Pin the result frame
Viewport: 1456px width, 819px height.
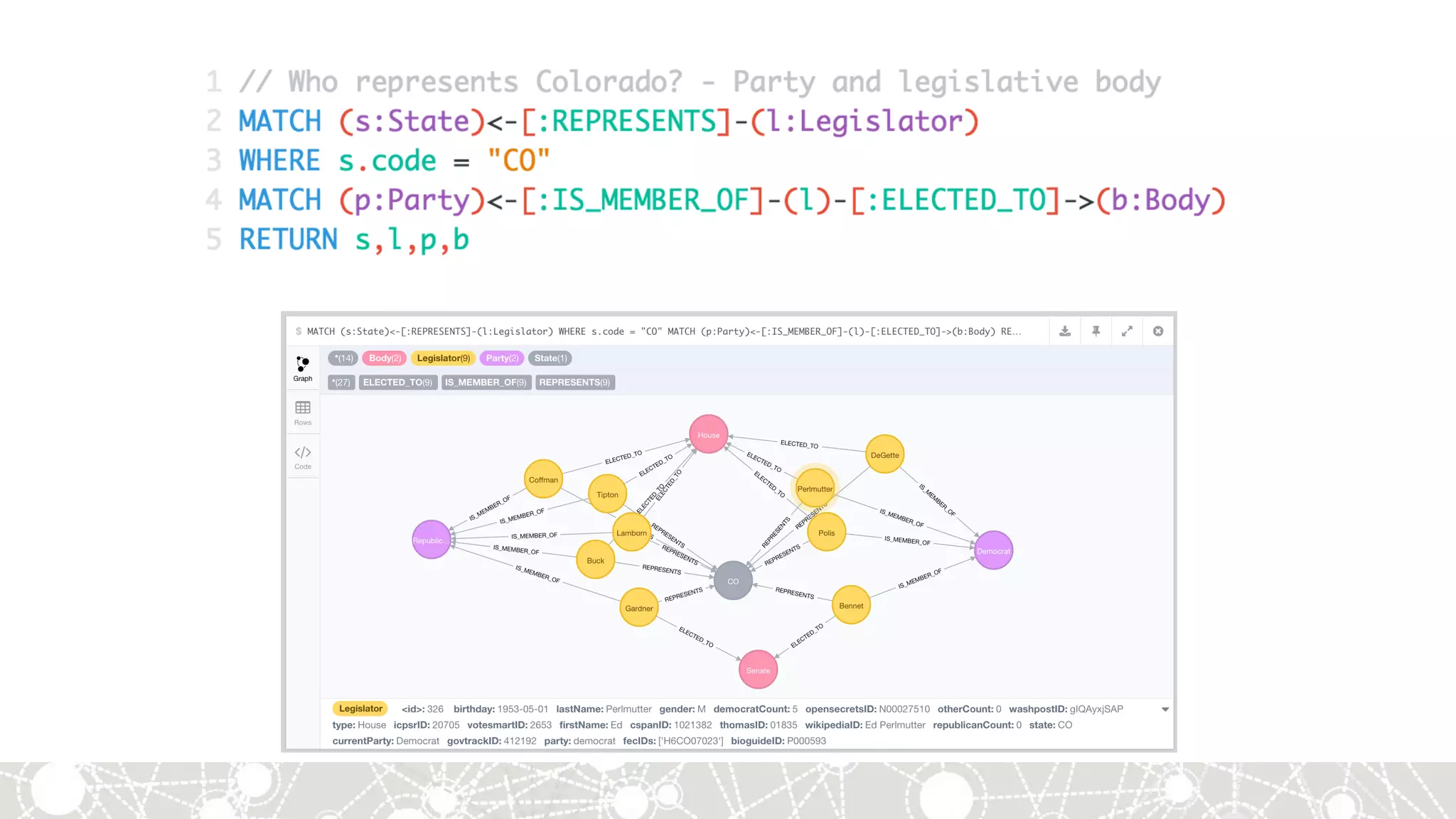[x=1096, y=331]
